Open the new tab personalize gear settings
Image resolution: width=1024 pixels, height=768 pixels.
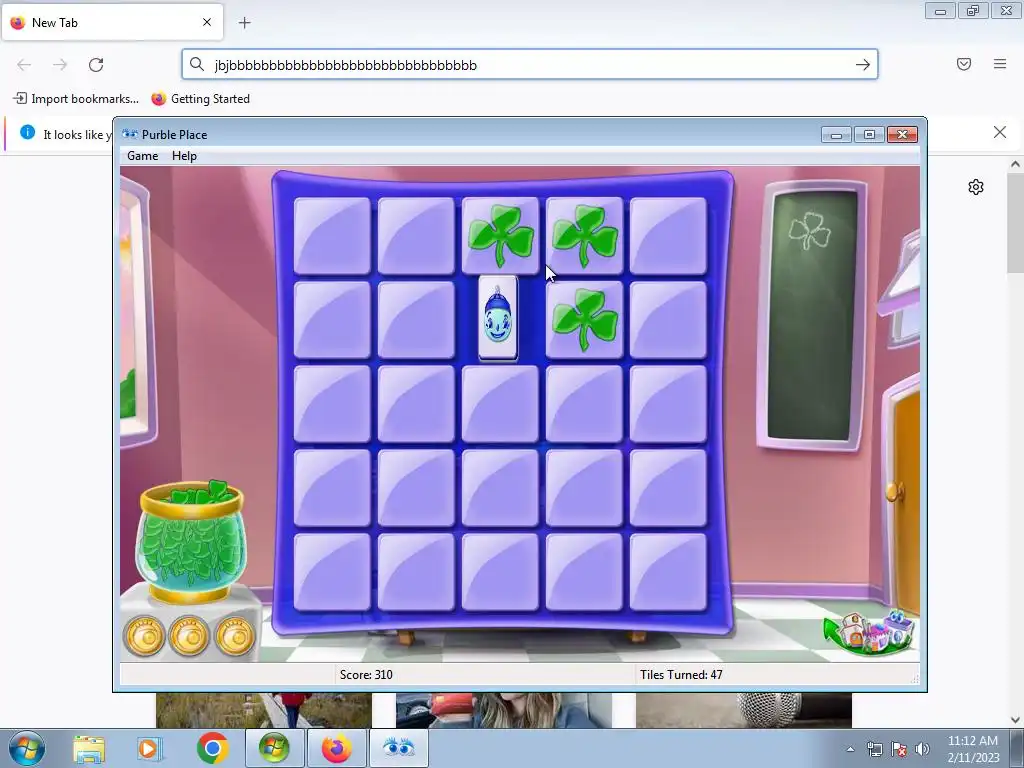(x=976, y=187)
